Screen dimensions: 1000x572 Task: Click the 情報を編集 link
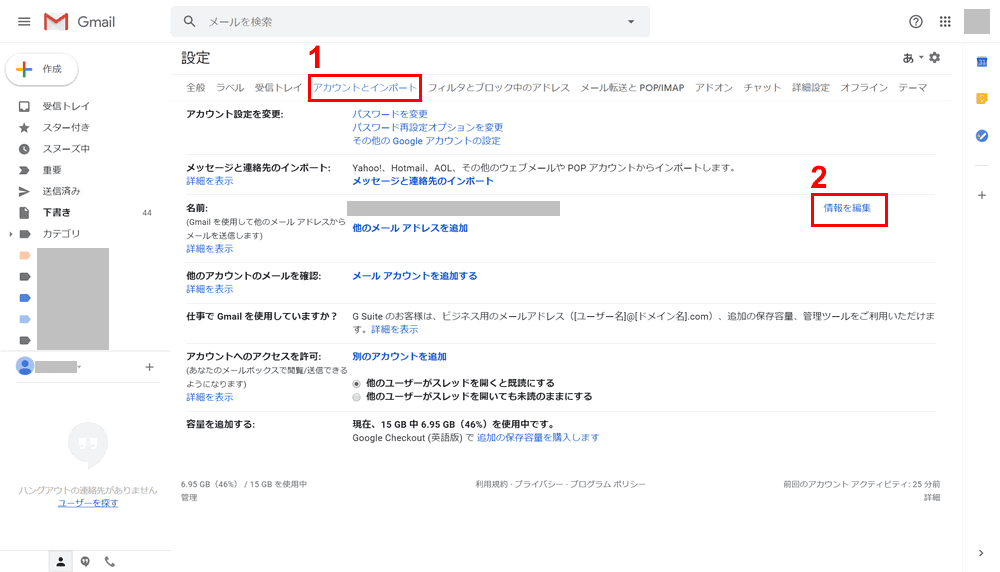click(847, 208)
